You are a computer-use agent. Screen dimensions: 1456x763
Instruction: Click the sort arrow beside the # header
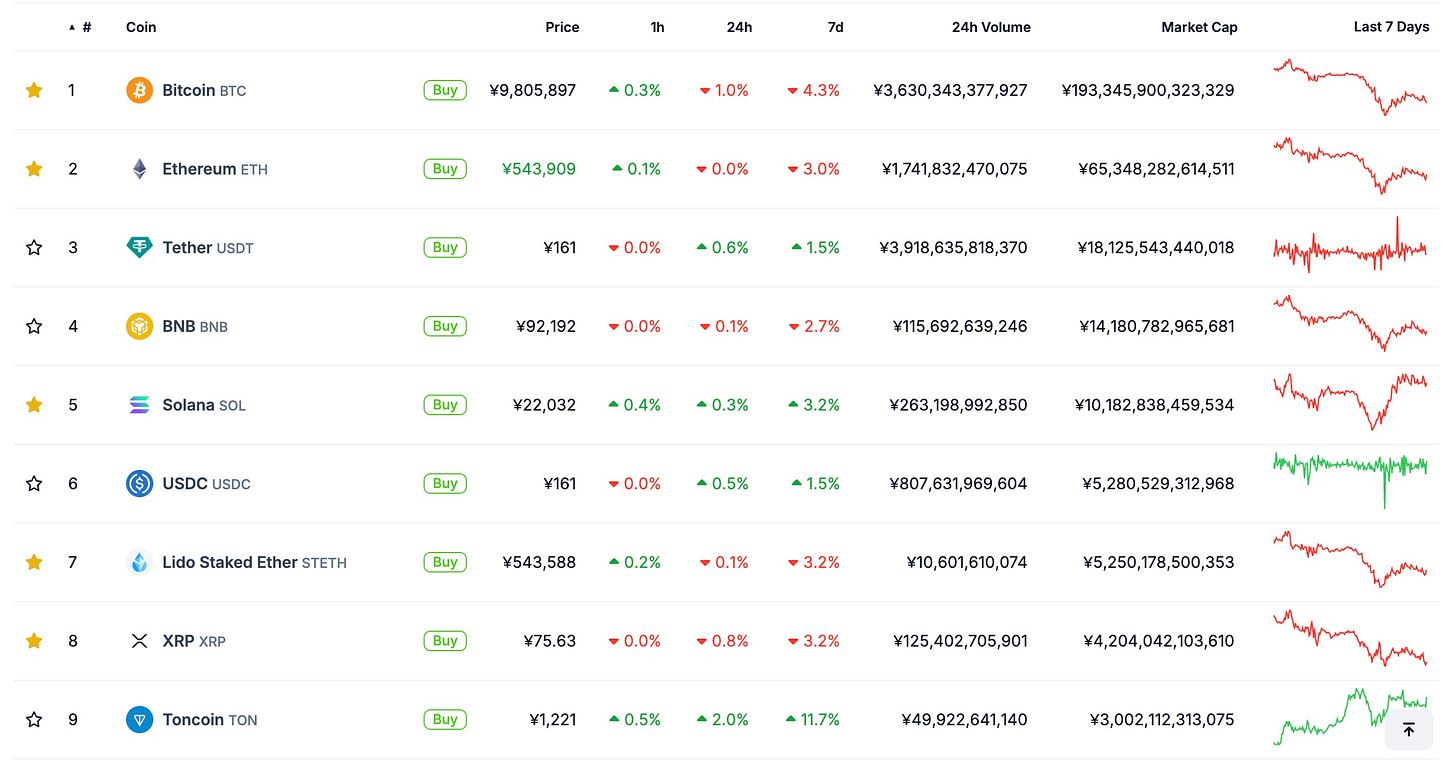[x=72, y=28]
